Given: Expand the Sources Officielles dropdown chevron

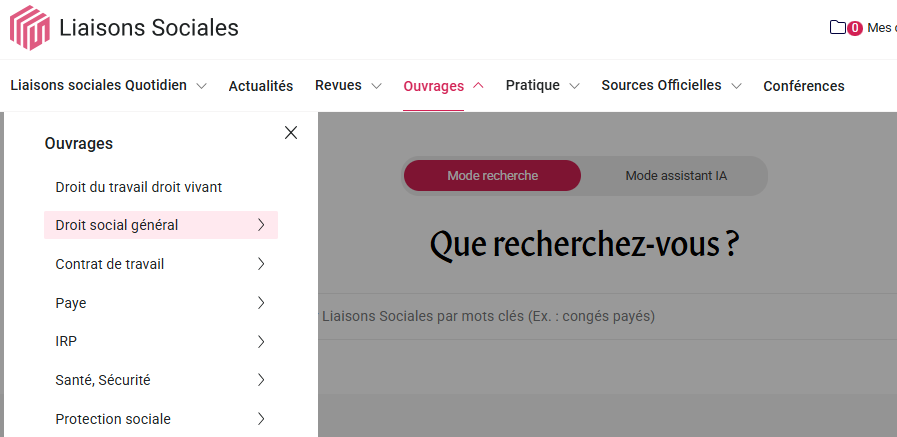Looking at the screenshot, I should [736, 86].
